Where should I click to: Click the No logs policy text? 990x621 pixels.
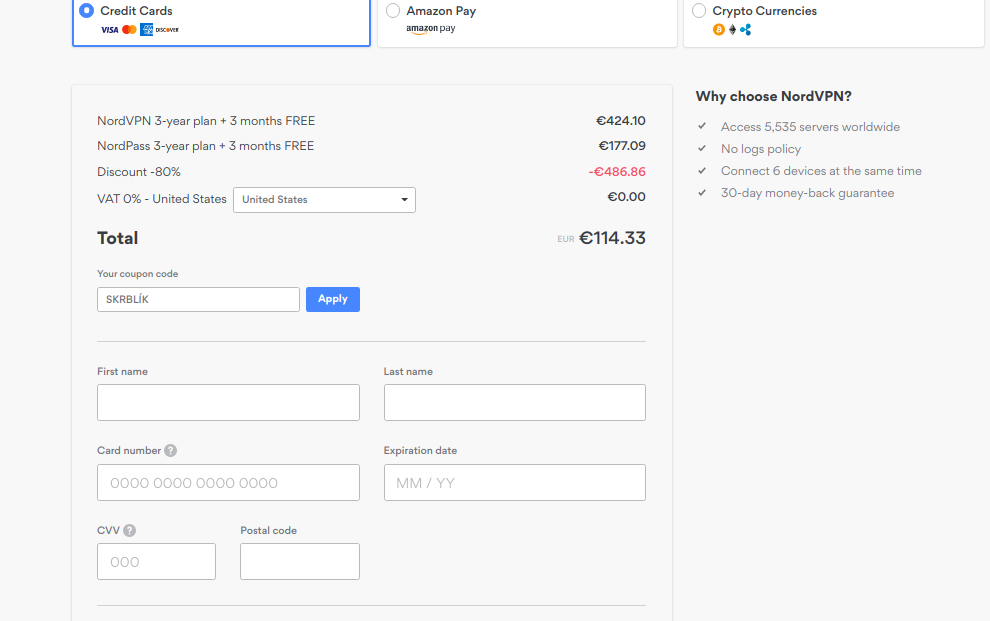click(761, 149)
